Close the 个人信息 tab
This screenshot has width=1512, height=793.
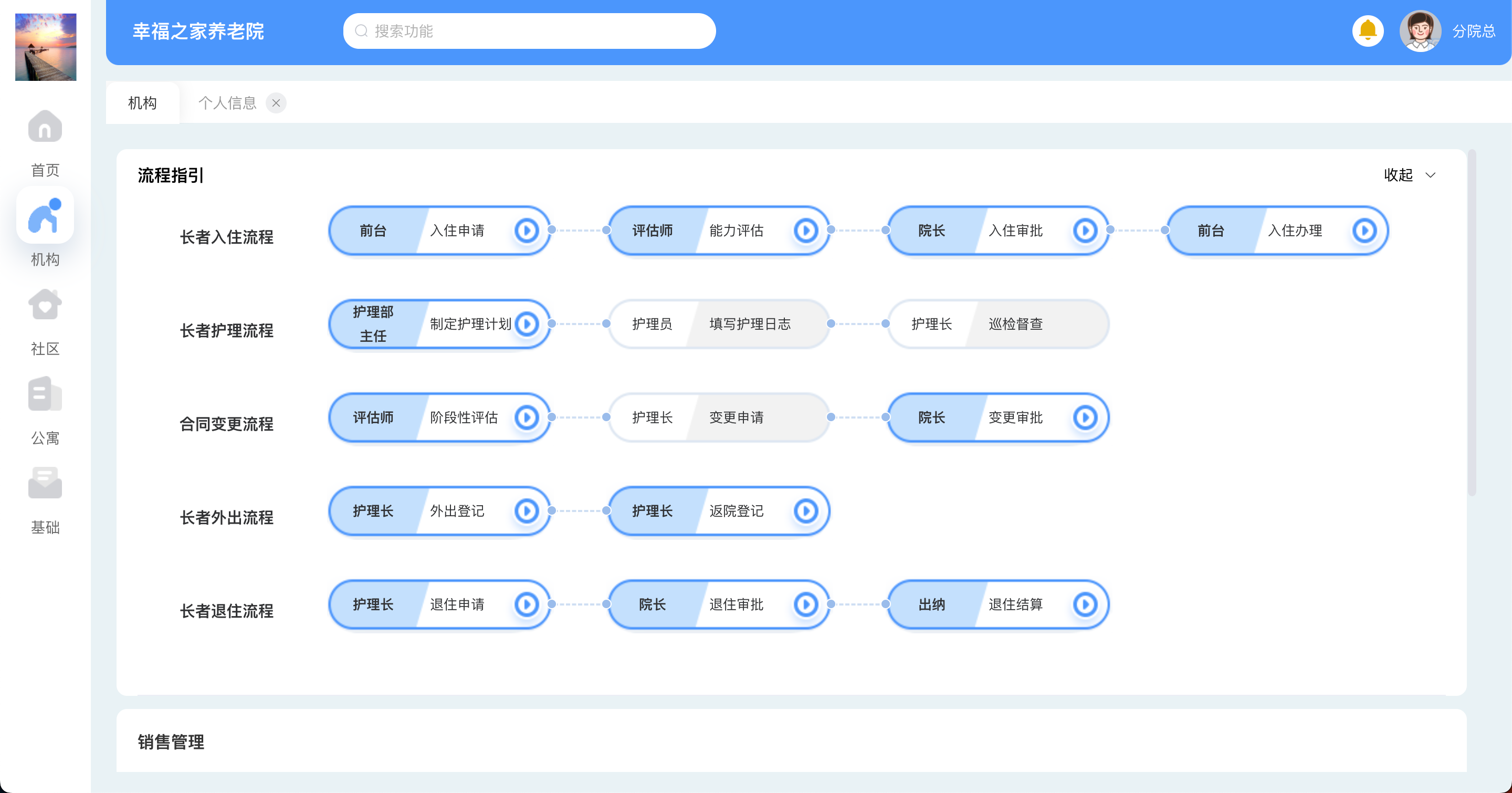coord(276,103)
